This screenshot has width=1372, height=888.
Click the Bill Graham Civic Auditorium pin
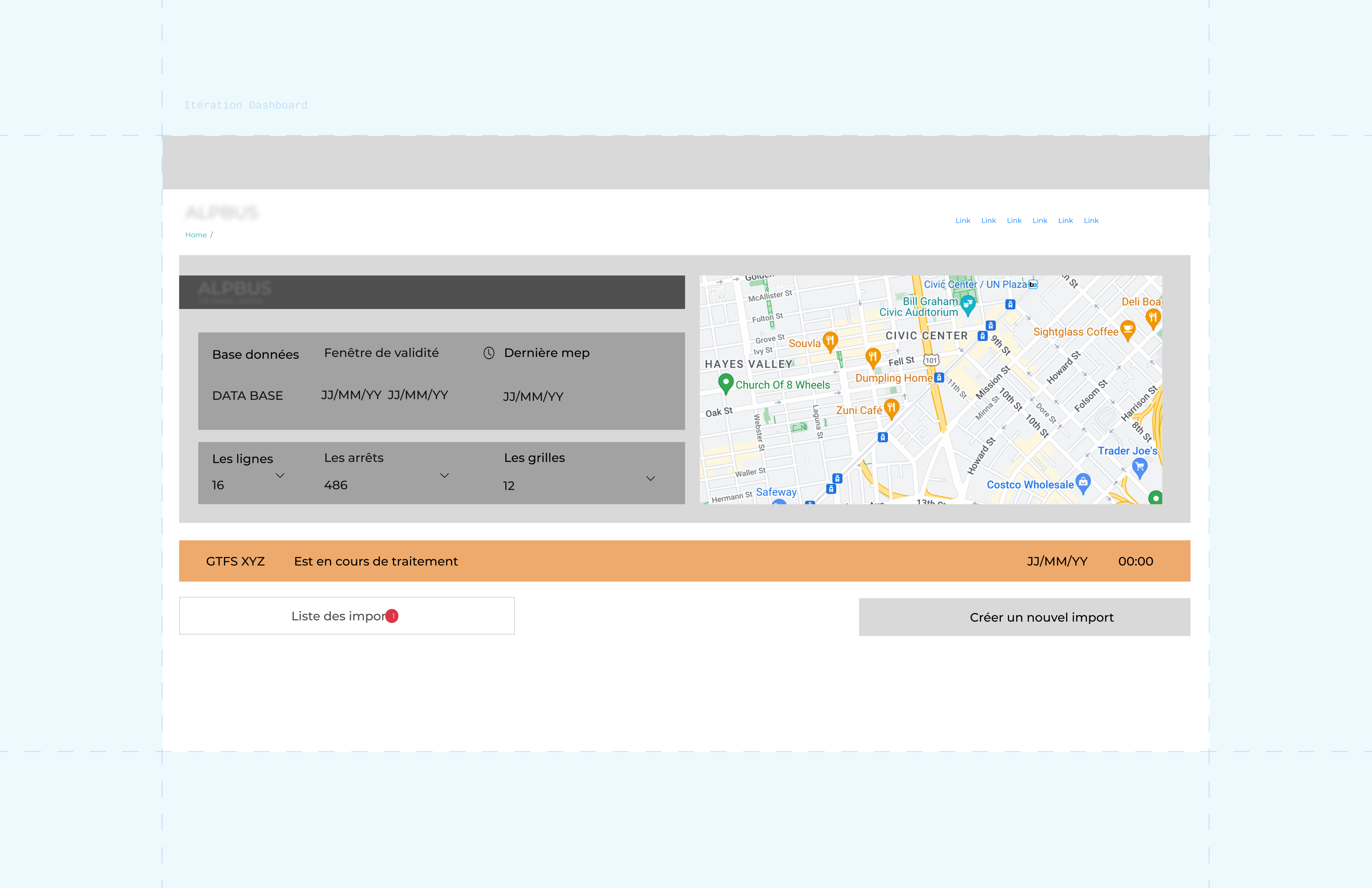(x=968, y=304)
